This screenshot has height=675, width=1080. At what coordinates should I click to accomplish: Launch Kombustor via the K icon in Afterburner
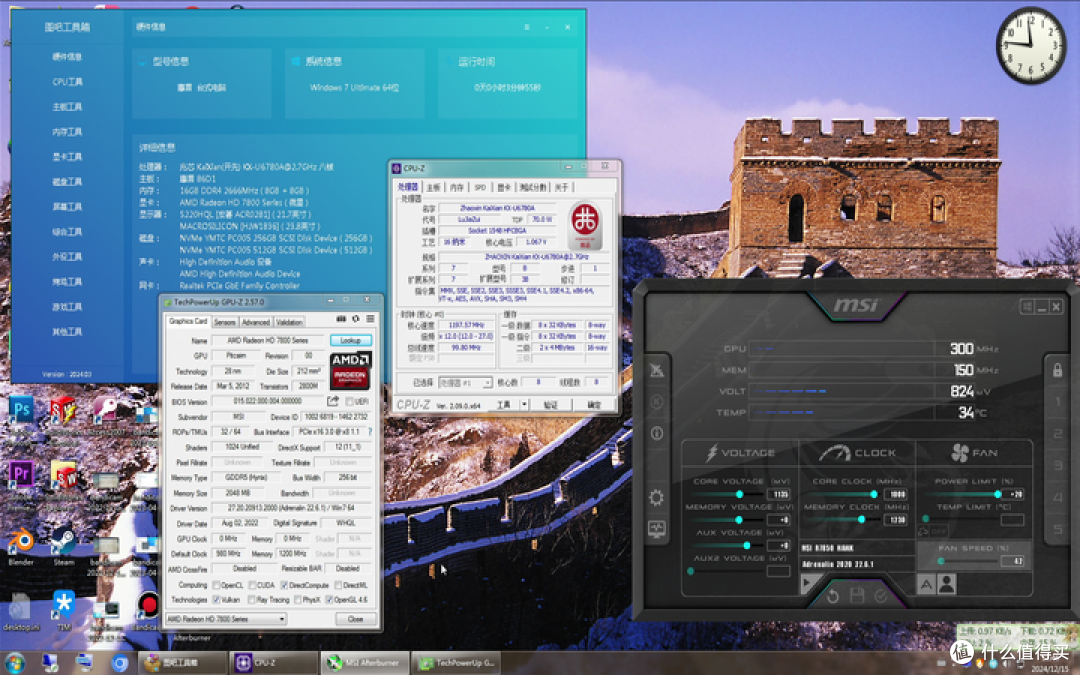[x=656, y=402]
